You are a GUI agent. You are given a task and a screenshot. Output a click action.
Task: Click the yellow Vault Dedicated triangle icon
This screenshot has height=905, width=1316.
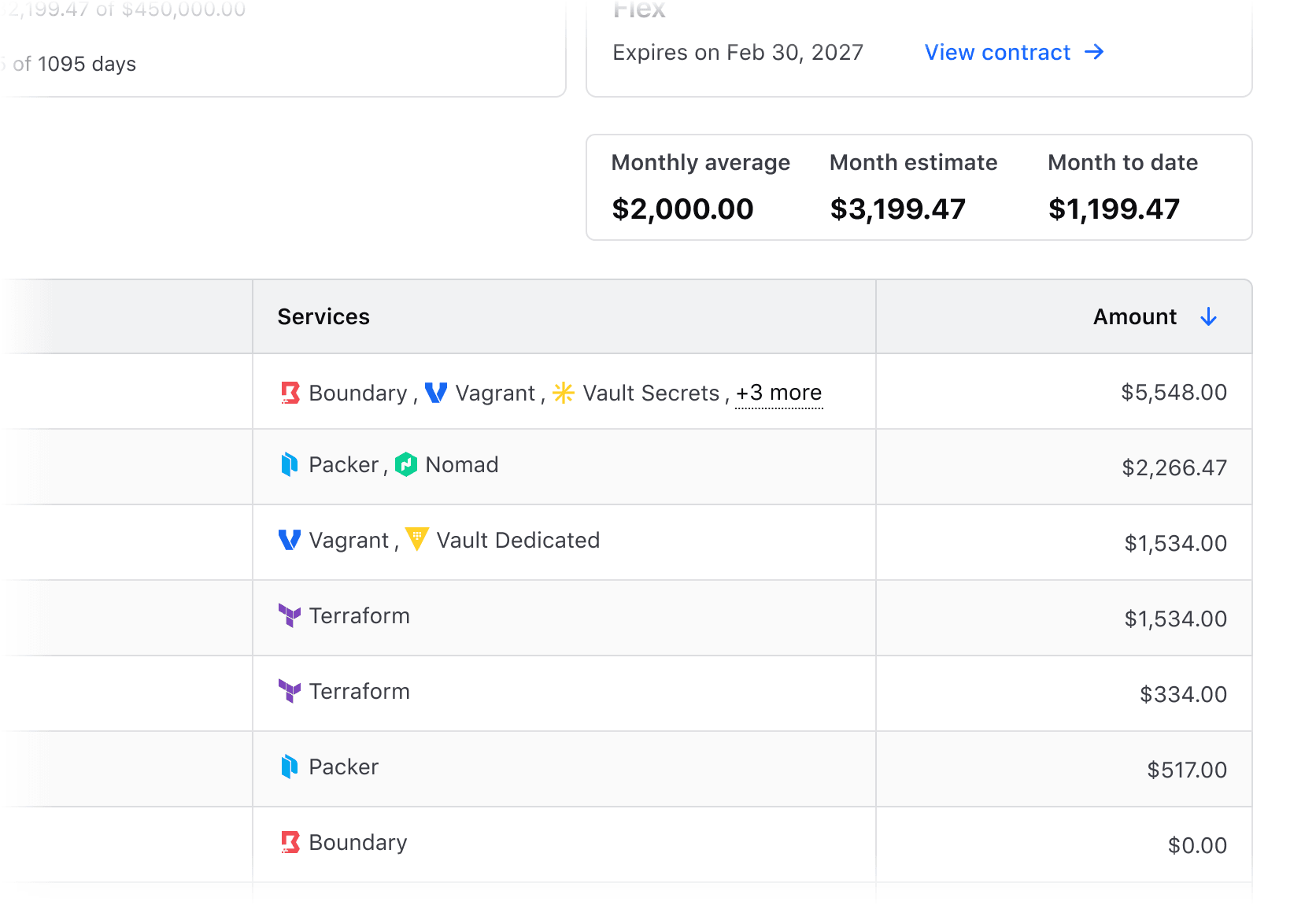pos(416,540)
